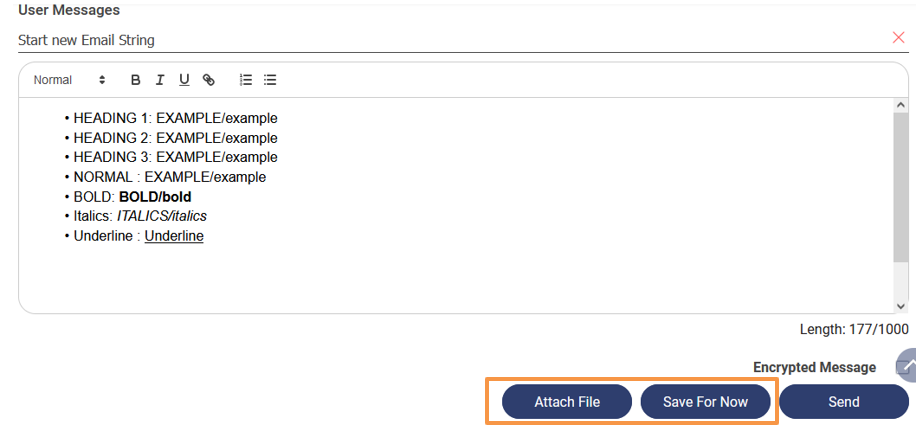Image resolution: width=922 pixels, height=441 pixels.
Task: Click the message editor scrollbar thumb
Action: pyautogui.click(x=901, y=190)
